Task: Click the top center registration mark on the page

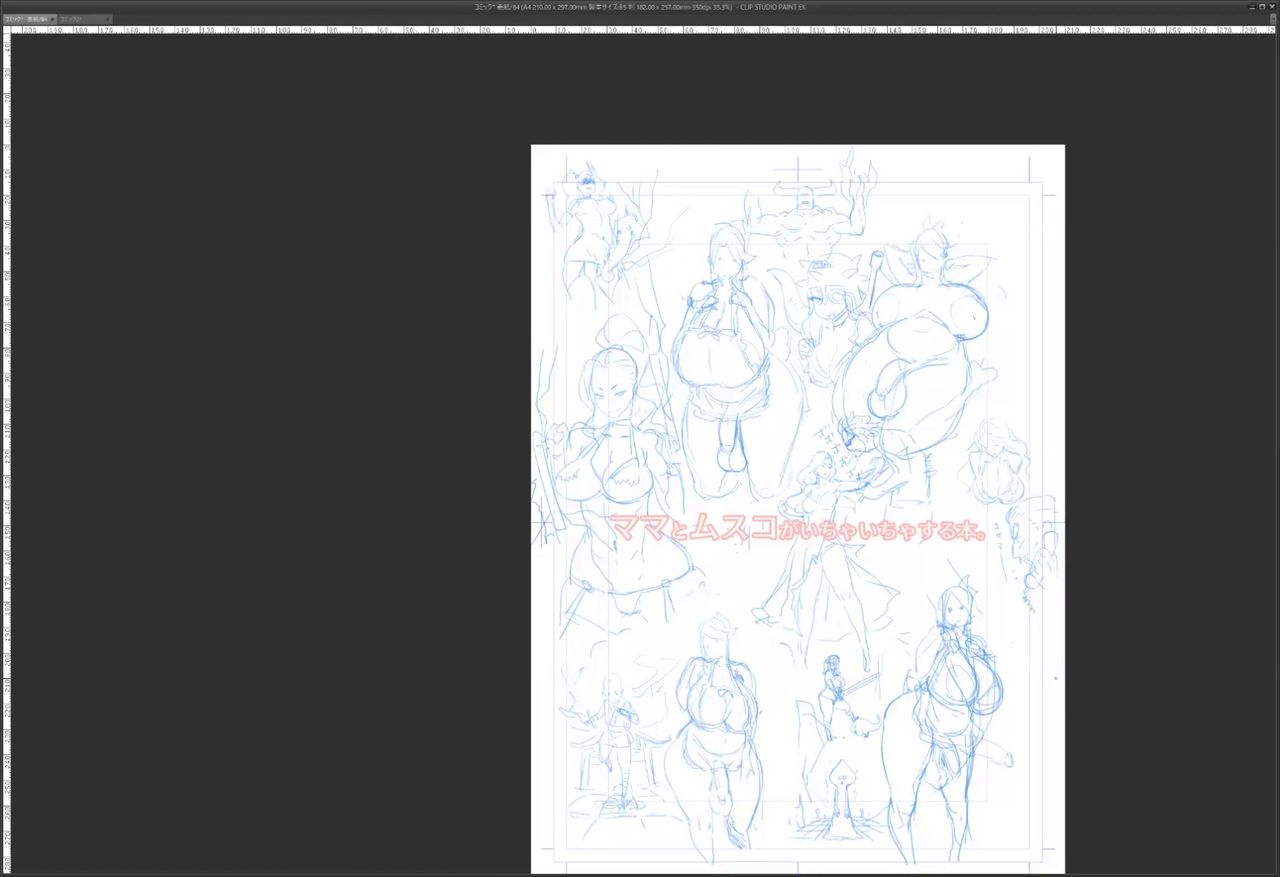Action: pyautogui.click(x=798, y=168)
